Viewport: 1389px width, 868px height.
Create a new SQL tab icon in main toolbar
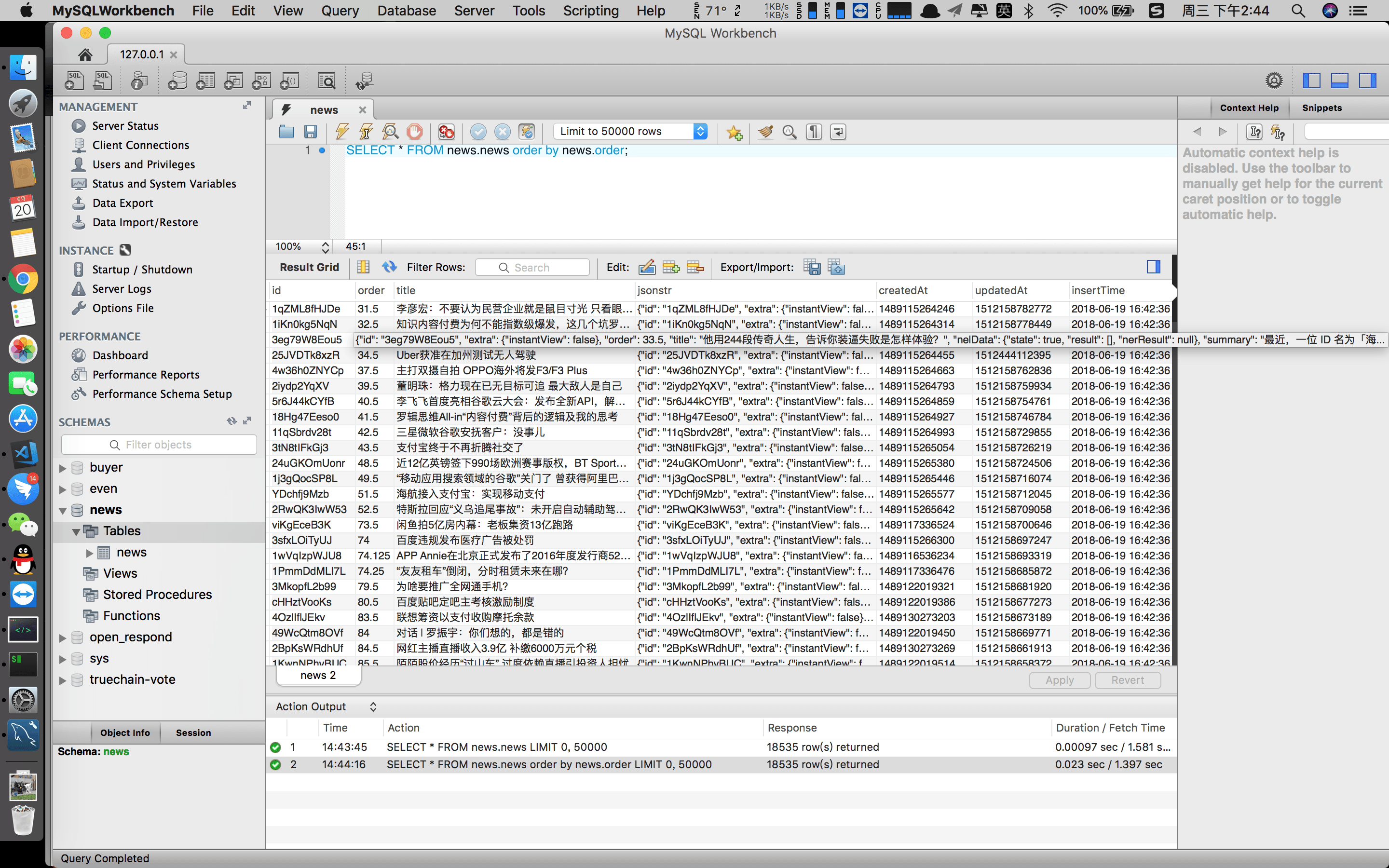[x=75, y=81]
